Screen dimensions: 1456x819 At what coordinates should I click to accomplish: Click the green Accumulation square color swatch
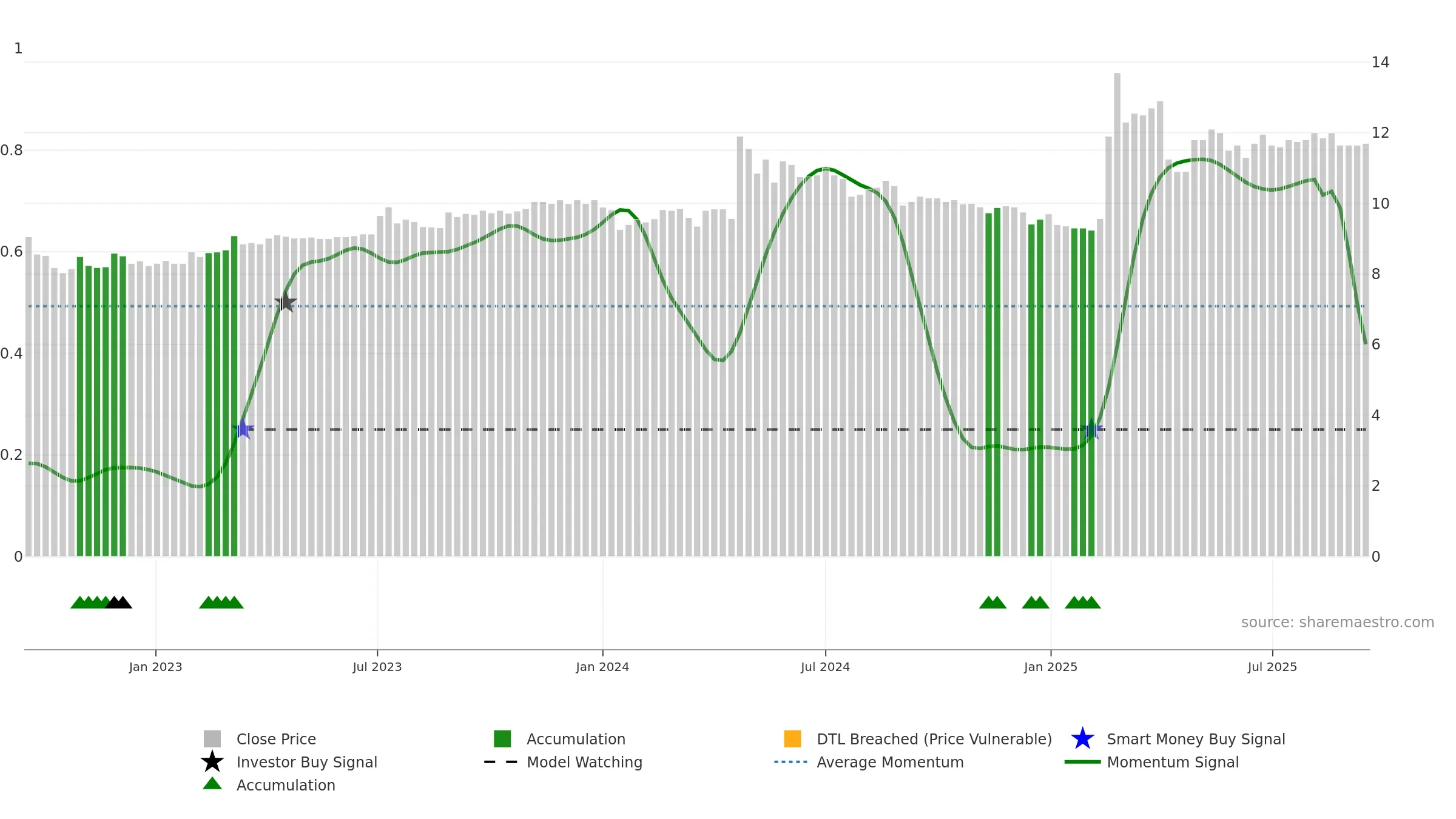502,738
